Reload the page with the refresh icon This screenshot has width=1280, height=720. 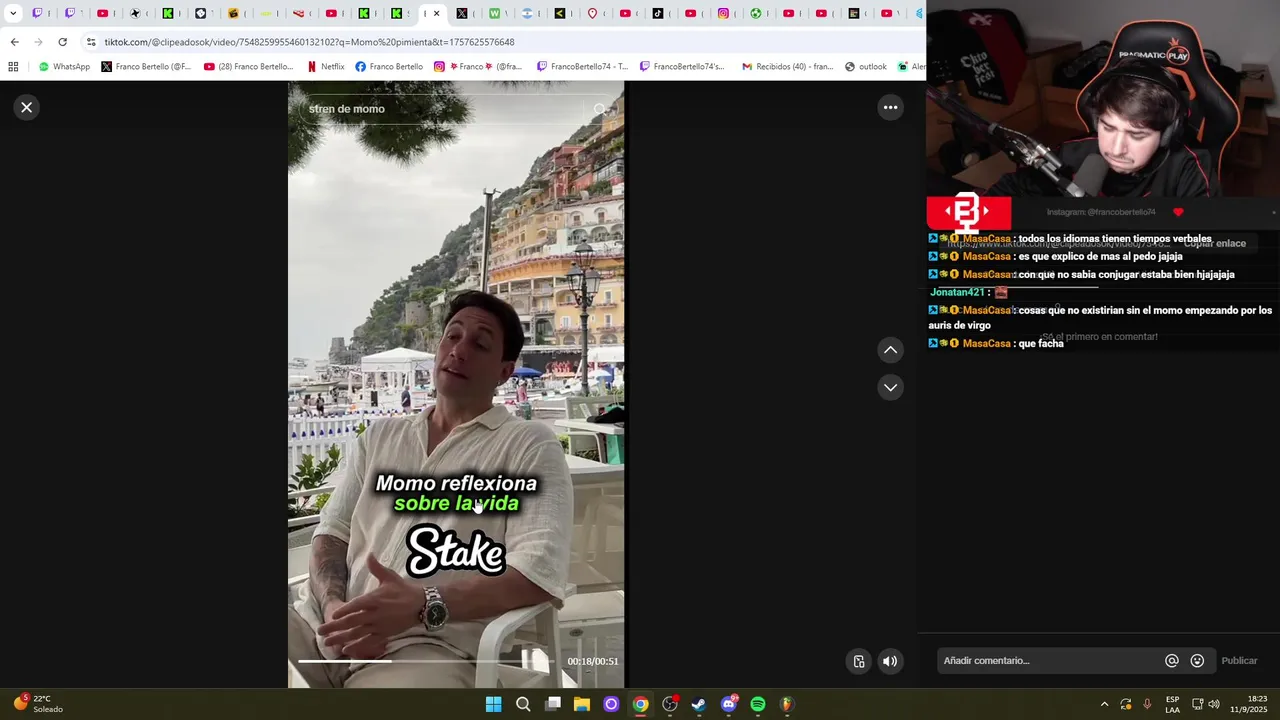(62, 42)
